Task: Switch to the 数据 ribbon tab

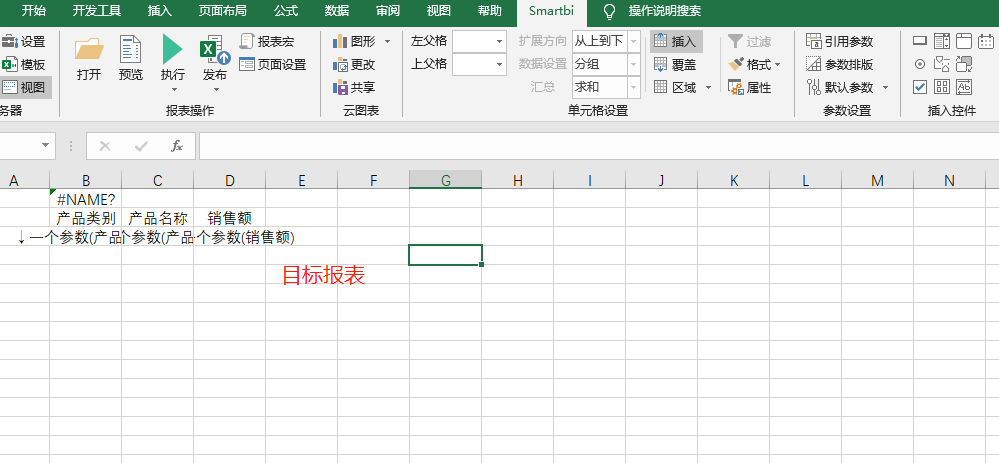Action: click(x=337, y=11)
